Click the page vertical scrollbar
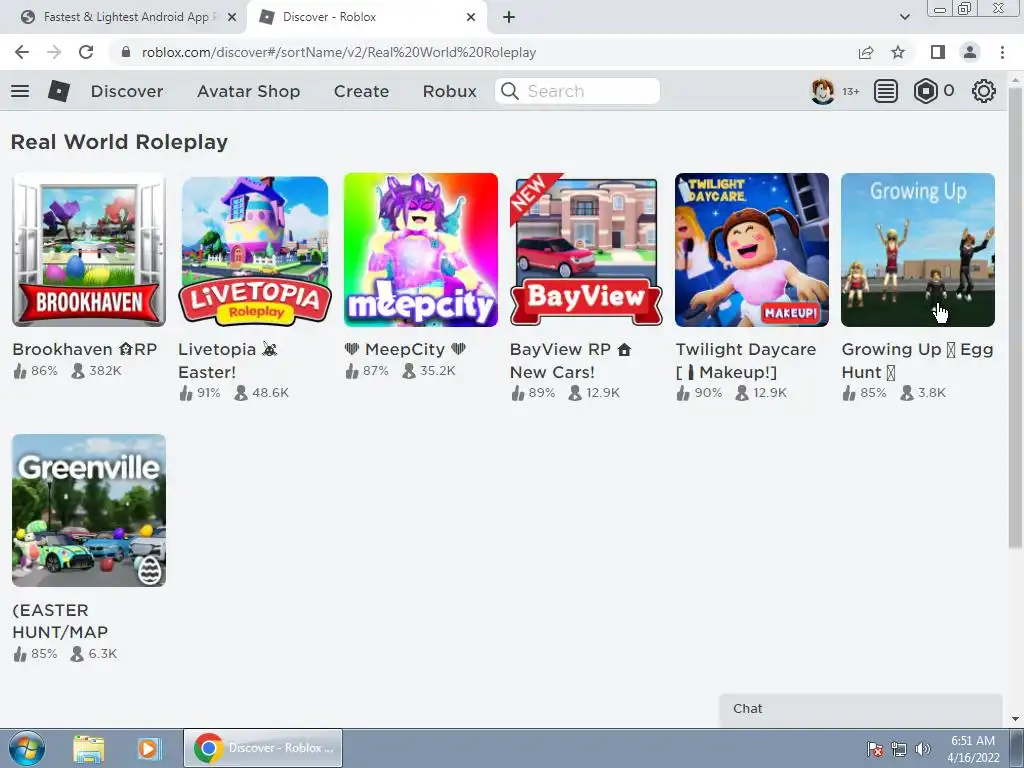Image resolution: width=1024 pixels, height=768 pixels. pyautogui.click(x=1015, y=317)
